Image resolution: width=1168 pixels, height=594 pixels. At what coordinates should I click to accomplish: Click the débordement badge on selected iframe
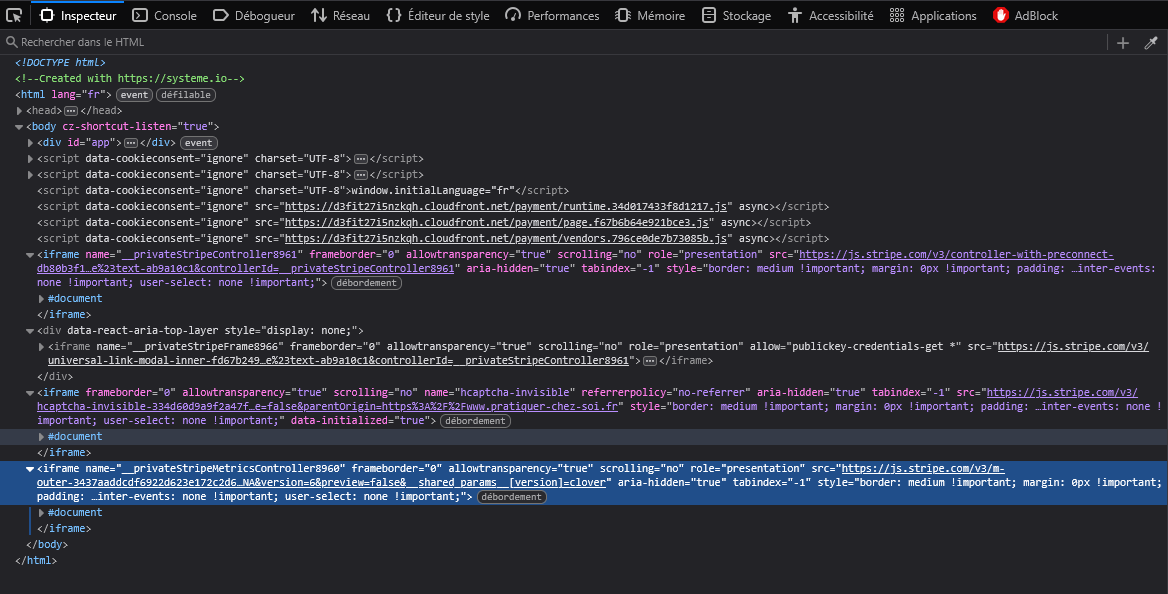511,497
